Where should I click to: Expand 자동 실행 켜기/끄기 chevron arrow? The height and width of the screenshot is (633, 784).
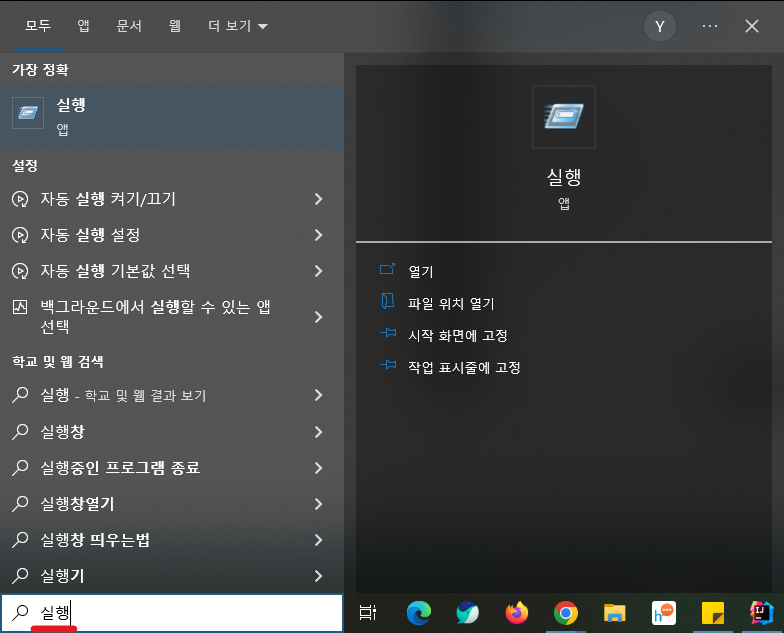click(x=318, y=199)
